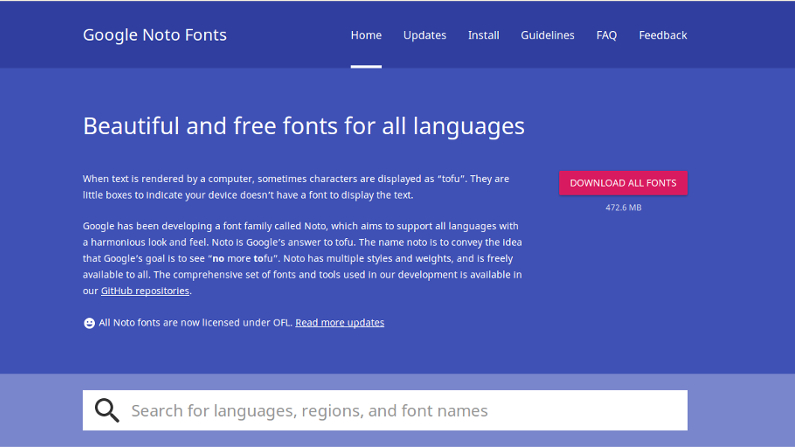The width and height of the screenshot is (795, 447).
Task: Click the smiley face icon by the OFL notice
Action: tap(89, 323)
